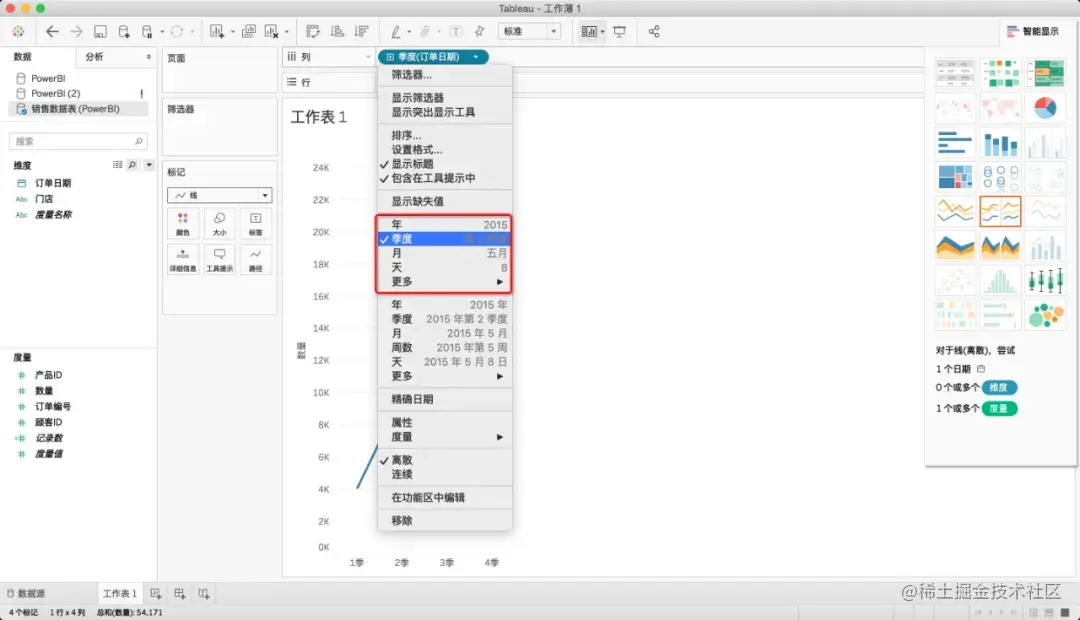Click the highlight pen icon
Viewport: 1080px width, 620px height.
396,31
